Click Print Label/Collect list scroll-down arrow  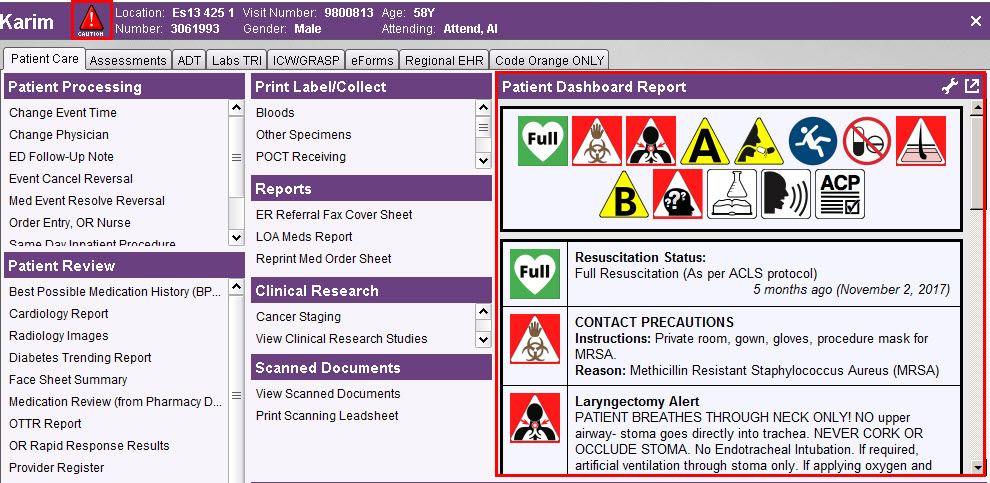pos(484,160)
